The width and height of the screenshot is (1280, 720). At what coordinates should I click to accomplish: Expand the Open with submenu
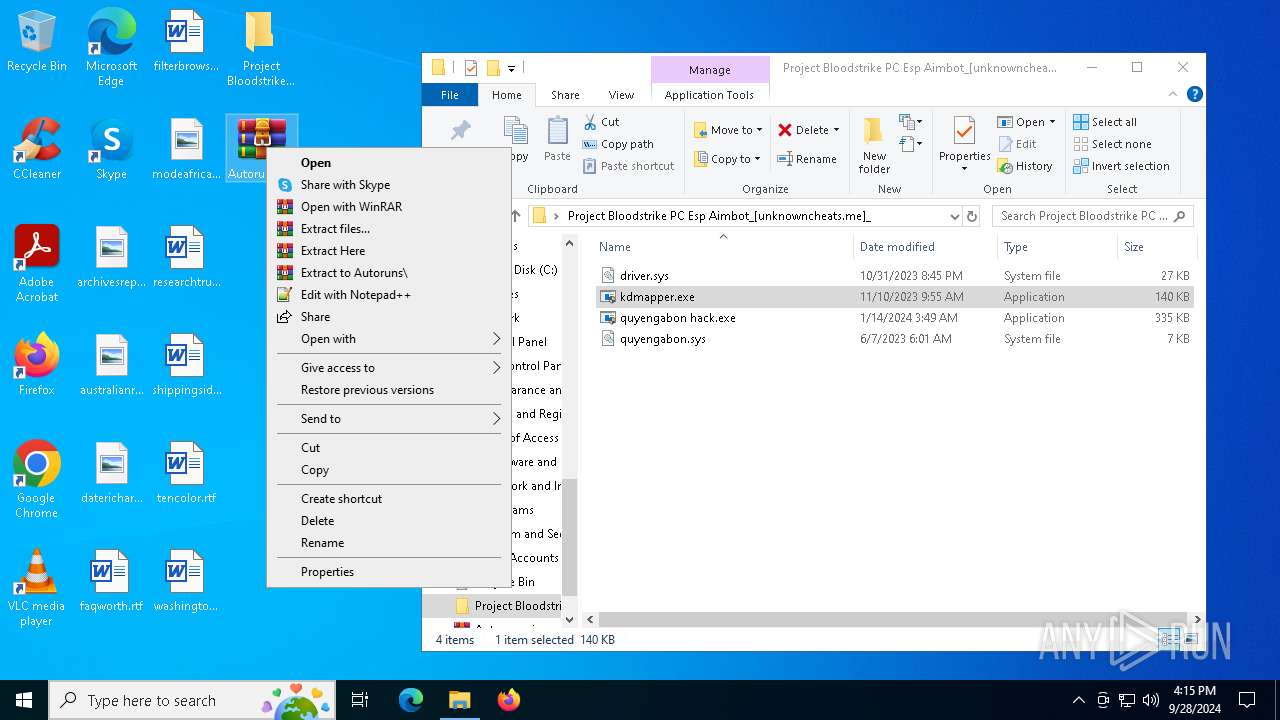pos(389,339)
